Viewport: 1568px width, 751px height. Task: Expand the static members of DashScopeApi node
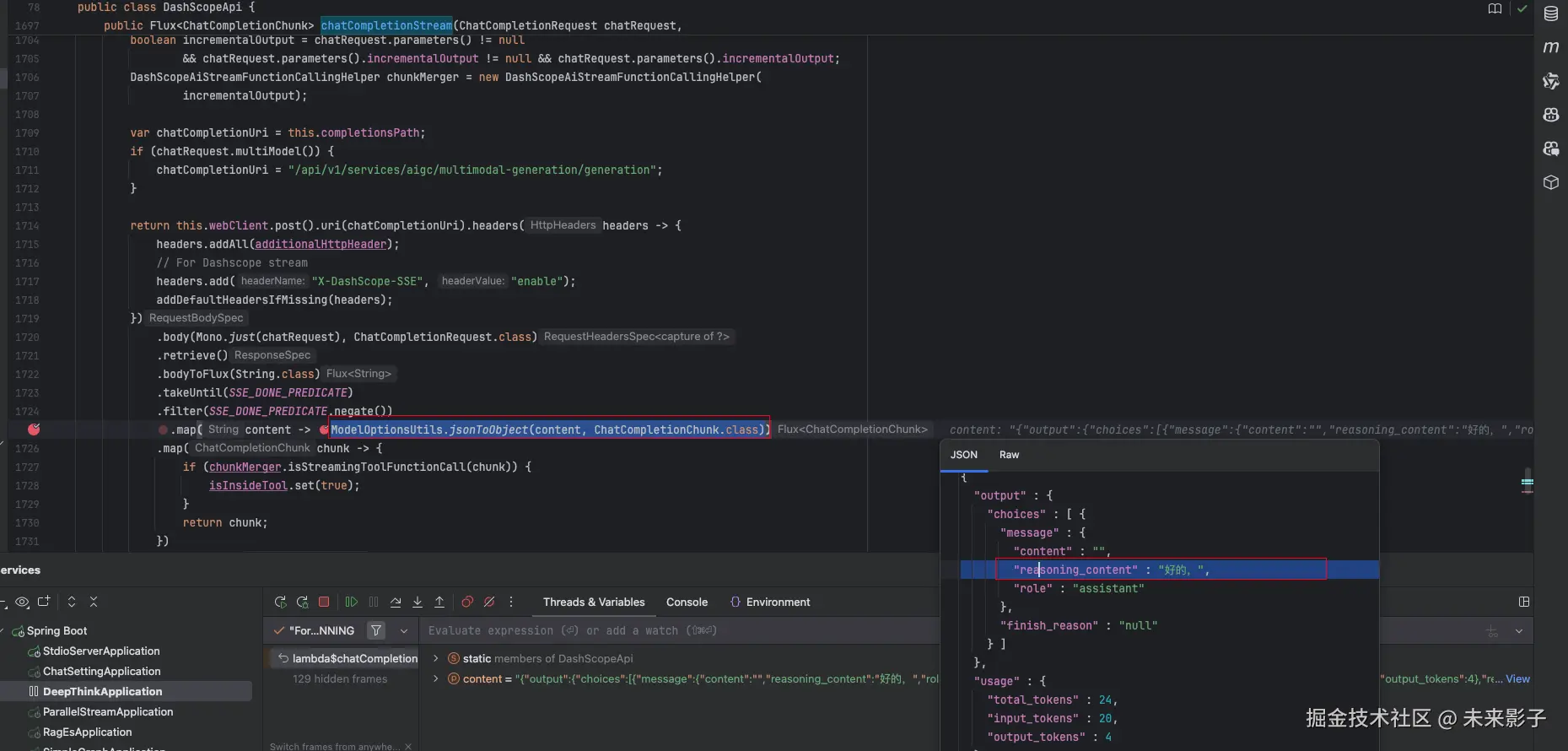pyautogui.click(x=435, y=658)
